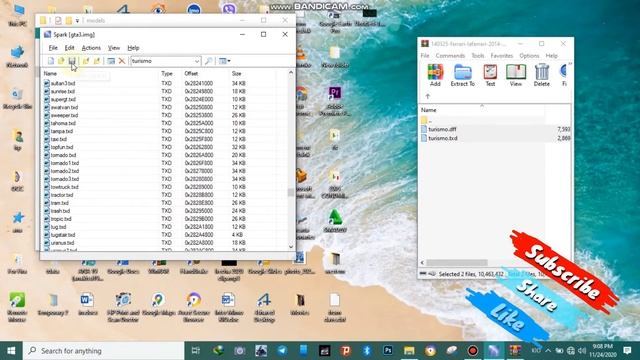
Task: Click the Test icon in WinRAR
Action: point(490,75)
